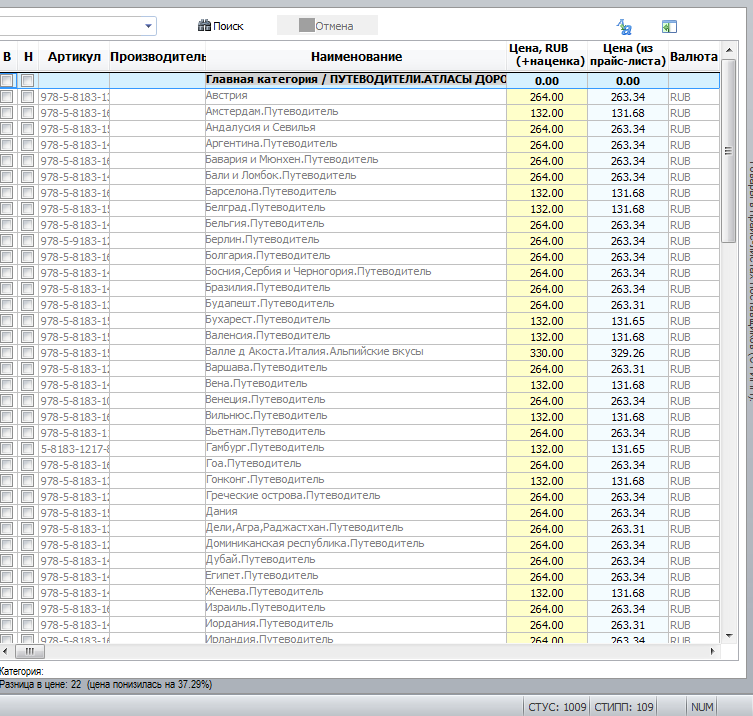Click the 330.00 price cell
The width and height of the screenshot is (753, 716).
coord(547,353)
